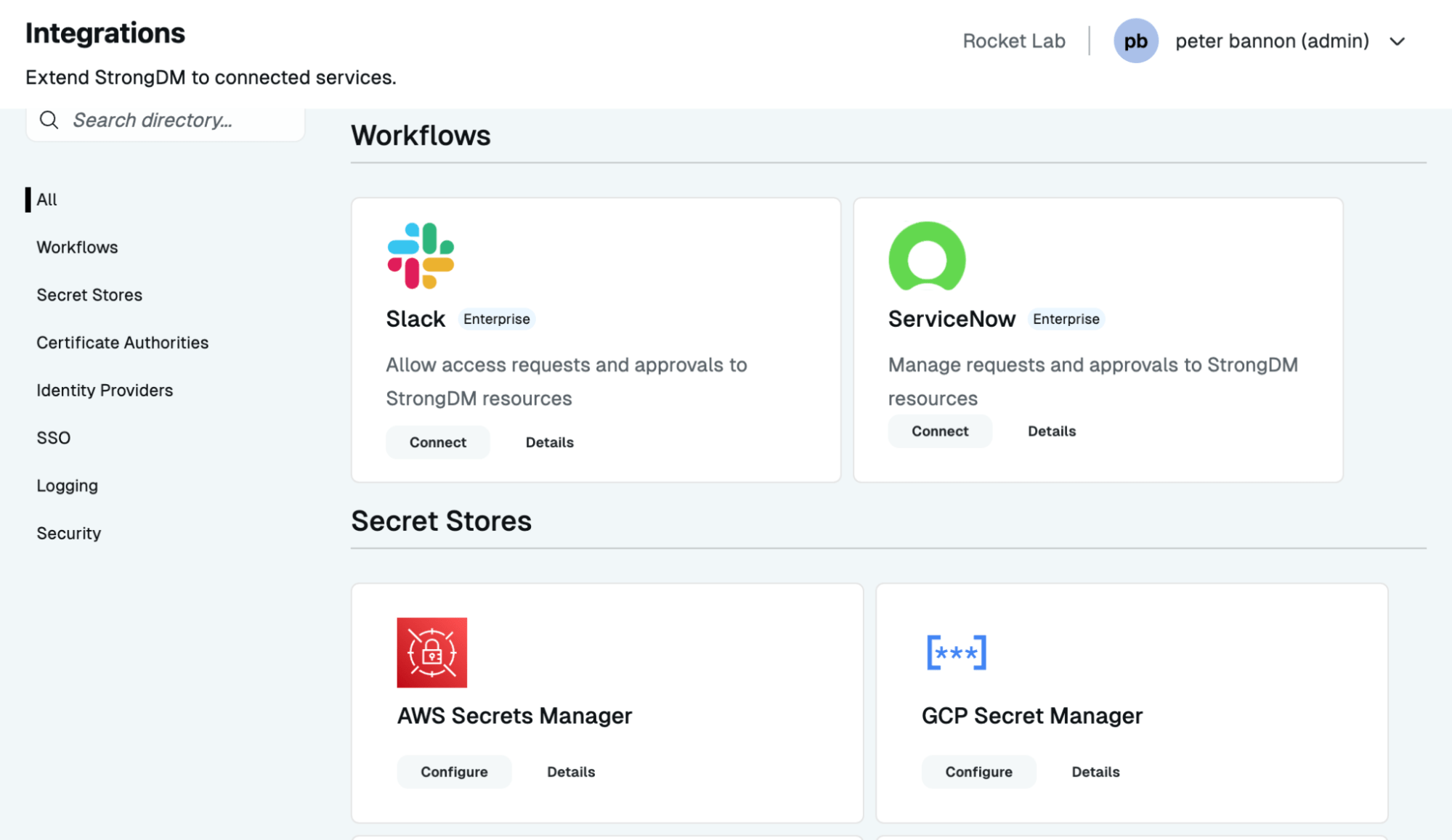The height and width of the screenshot is (840, 1452).
Task: Click the Rocket Lab organization name
Action: (x=1013, y=41)
